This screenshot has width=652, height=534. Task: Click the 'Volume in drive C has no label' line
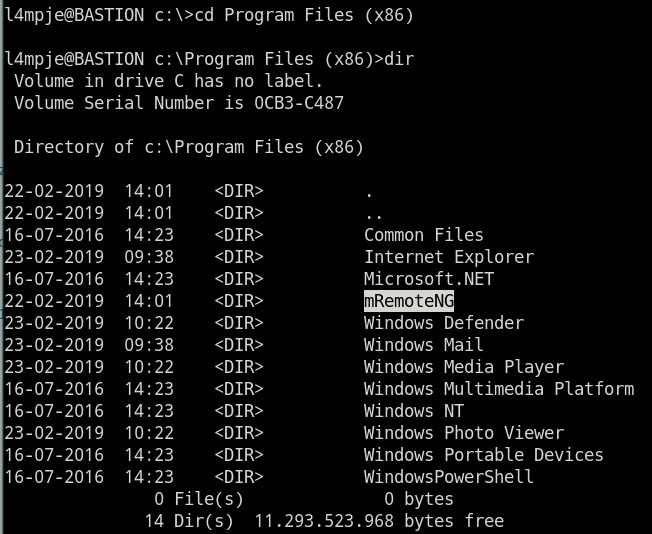(168, 81)
